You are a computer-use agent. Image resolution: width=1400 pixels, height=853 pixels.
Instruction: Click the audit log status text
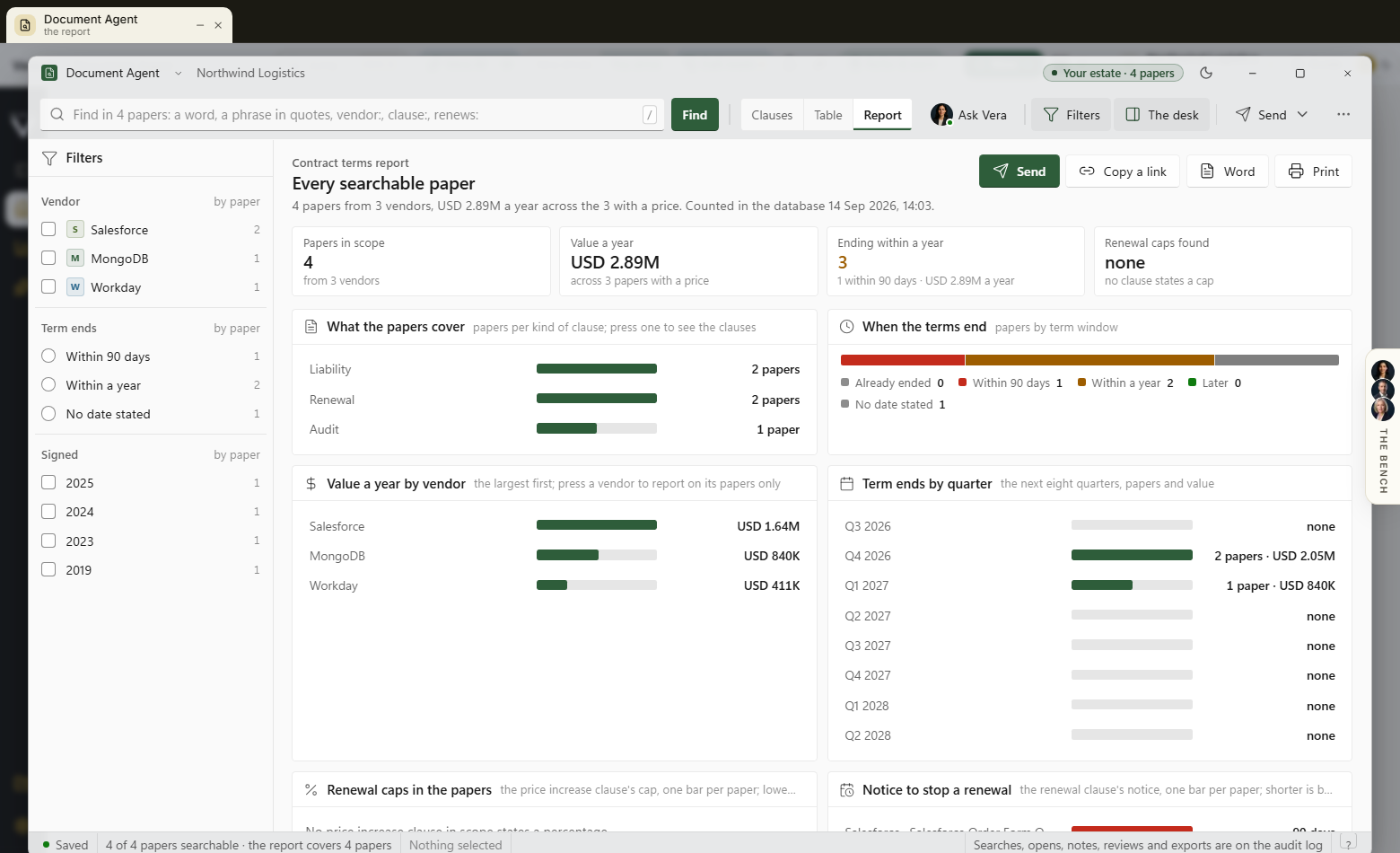1148,845
